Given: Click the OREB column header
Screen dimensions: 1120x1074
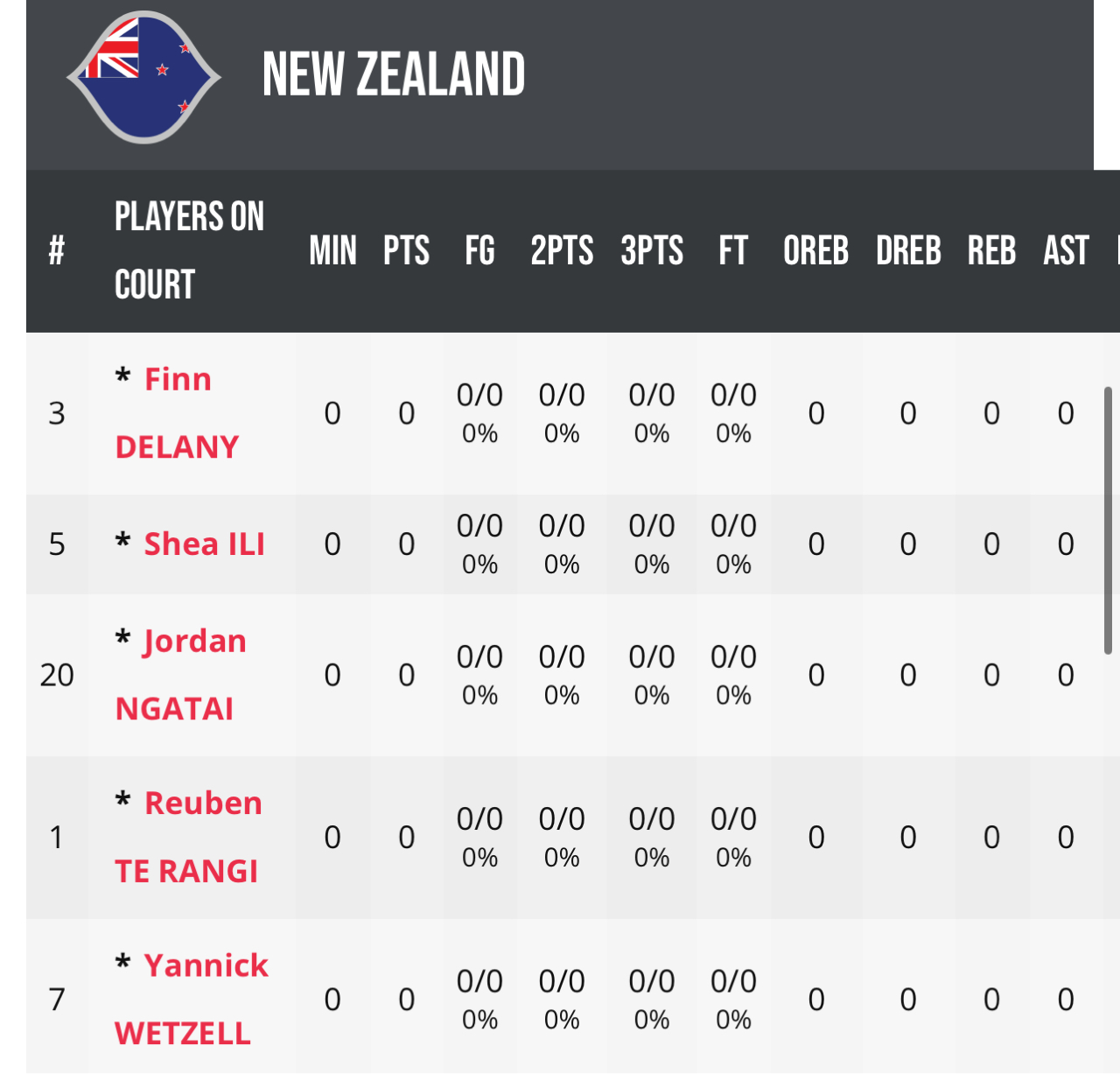Looking at the screenshot, I should click(815, 251).
